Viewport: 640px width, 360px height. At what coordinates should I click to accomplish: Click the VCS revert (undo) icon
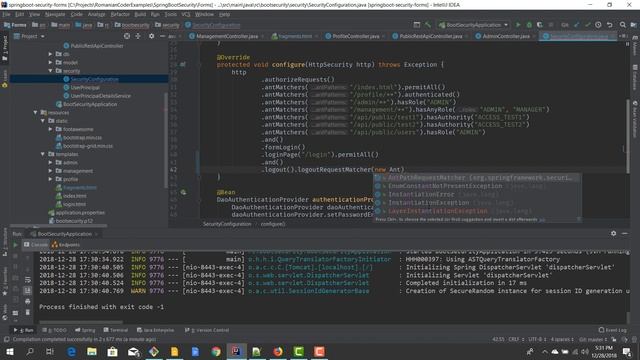(610, 25)
